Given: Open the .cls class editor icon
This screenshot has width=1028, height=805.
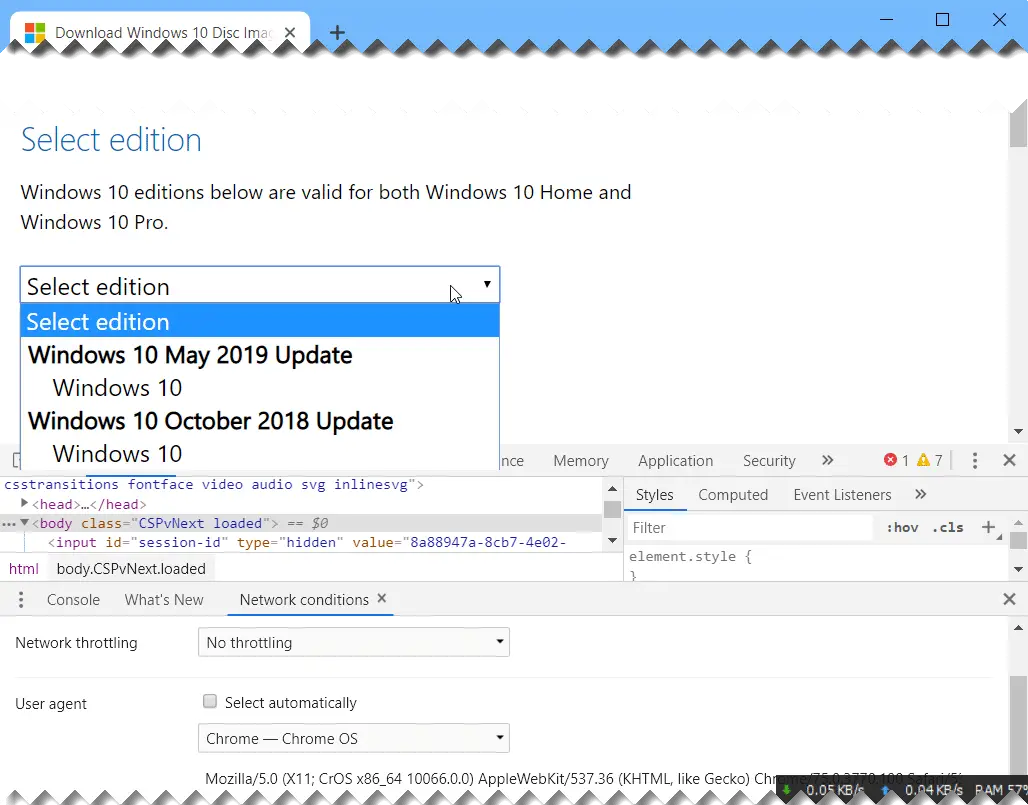Looking at the screenshot, I should click(x=948, y=527).
